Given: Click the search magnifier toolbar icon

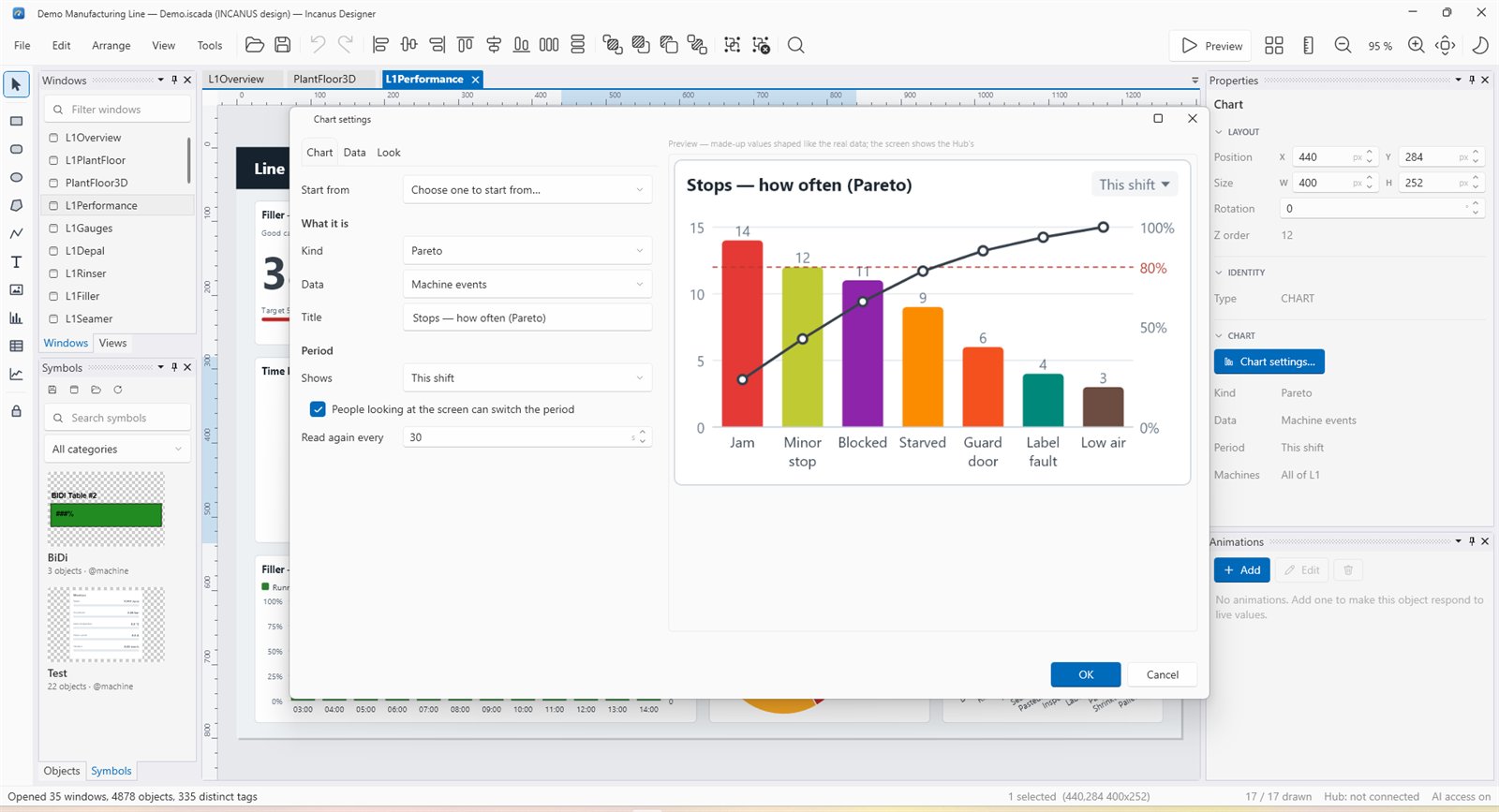Looking at the screenshot, I should coord(795,45).
